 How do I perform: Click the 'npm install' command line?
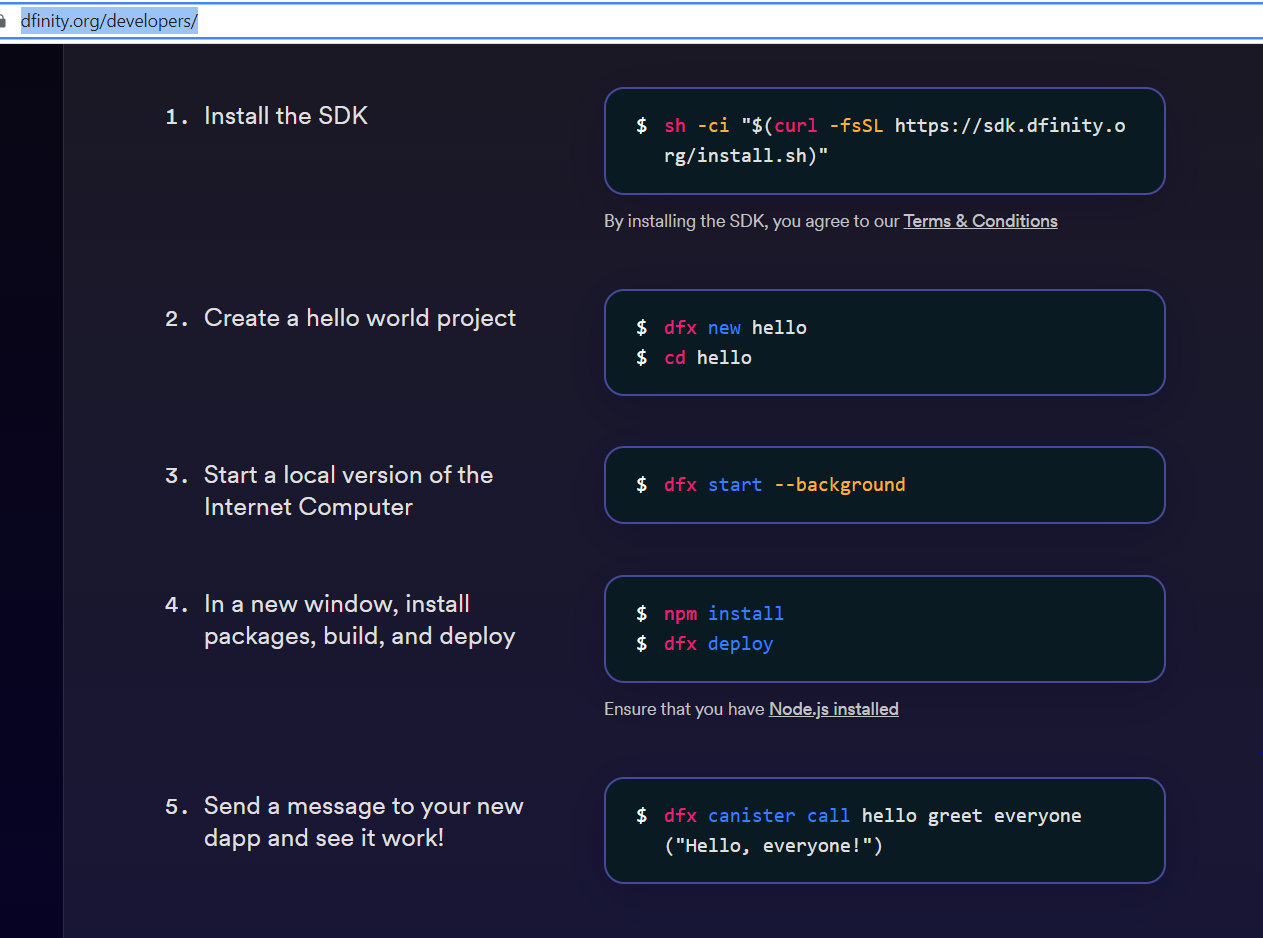[709, 614]
